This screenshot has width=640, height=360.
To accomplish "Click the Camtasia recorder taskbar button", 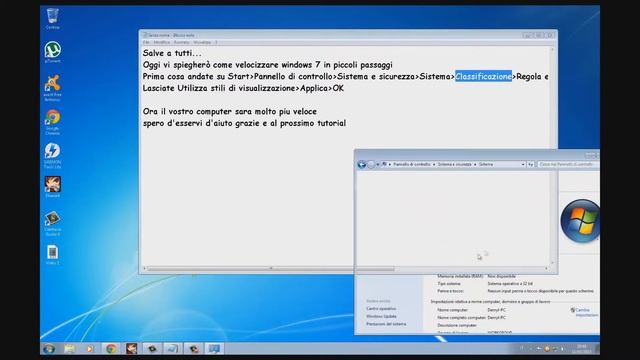I will 193,349.
